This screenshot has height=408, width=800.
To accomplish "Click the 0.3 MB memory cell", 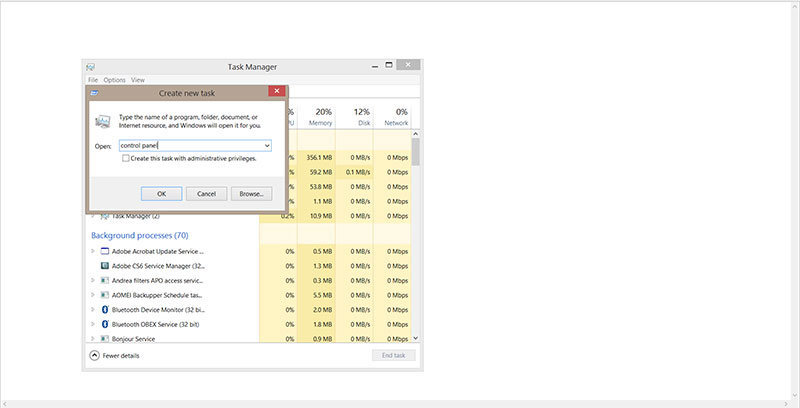I will tap(316, 280).
